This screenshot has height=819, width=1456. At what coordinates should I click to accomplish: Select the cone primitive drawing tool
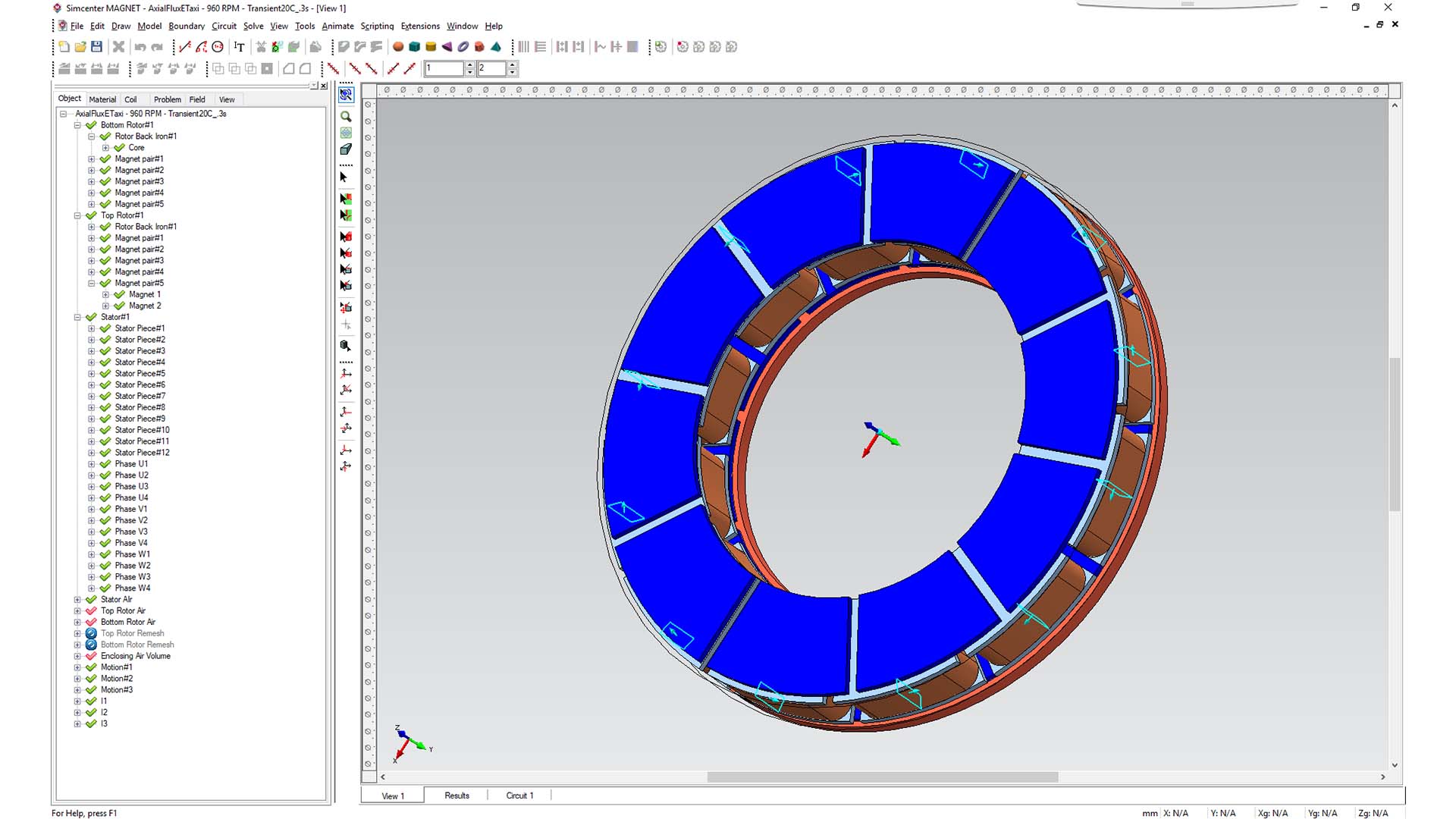pos(446,46)
